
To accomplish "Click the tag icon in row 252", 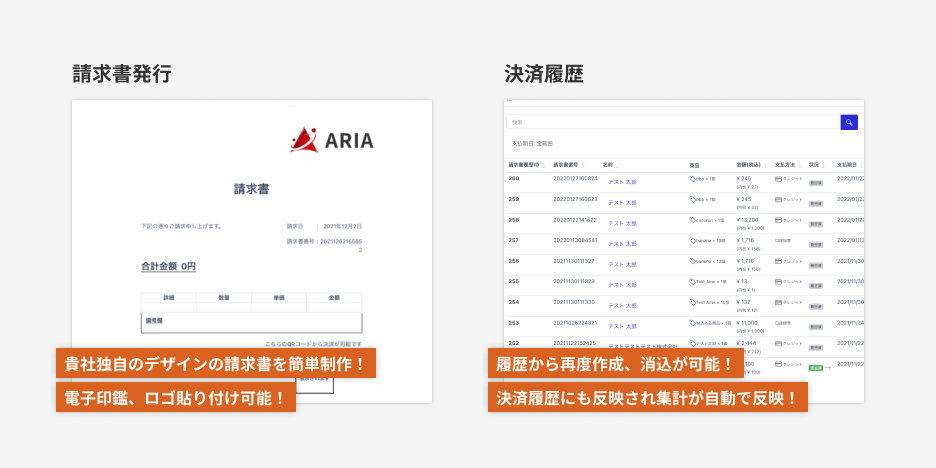I will [692, 343].
